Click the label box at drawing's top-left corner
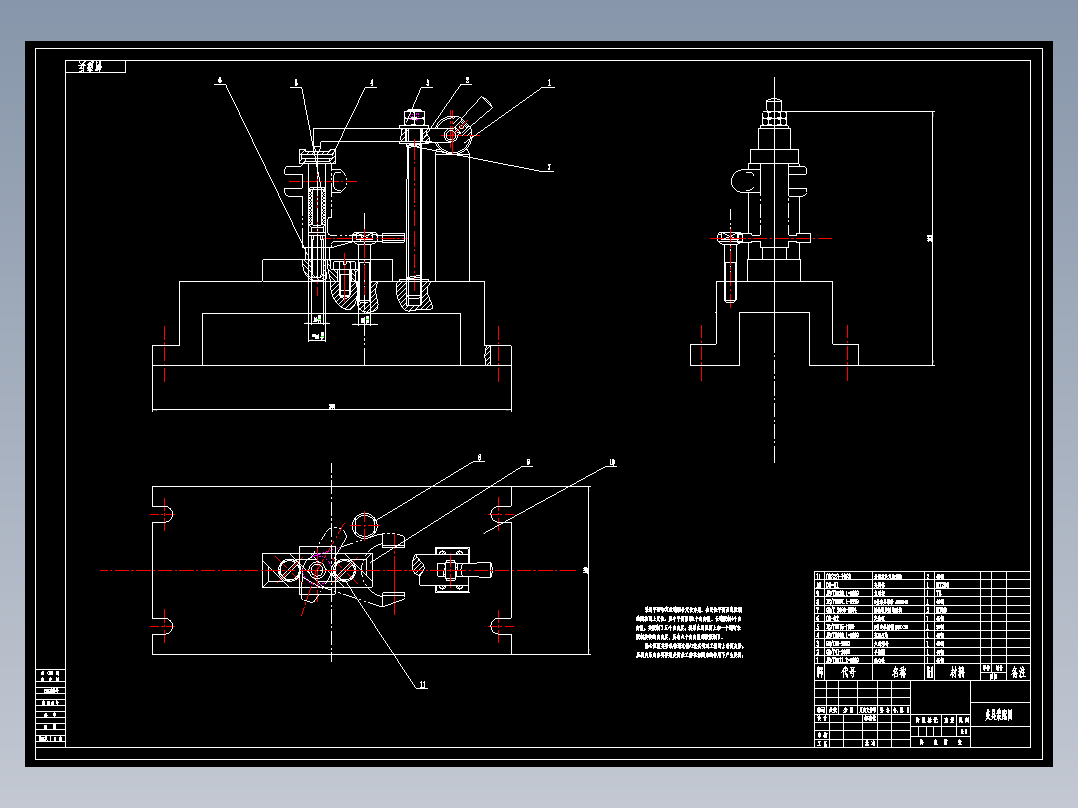The height and width of the screenshot is (808, 1078). pos(96,67)
